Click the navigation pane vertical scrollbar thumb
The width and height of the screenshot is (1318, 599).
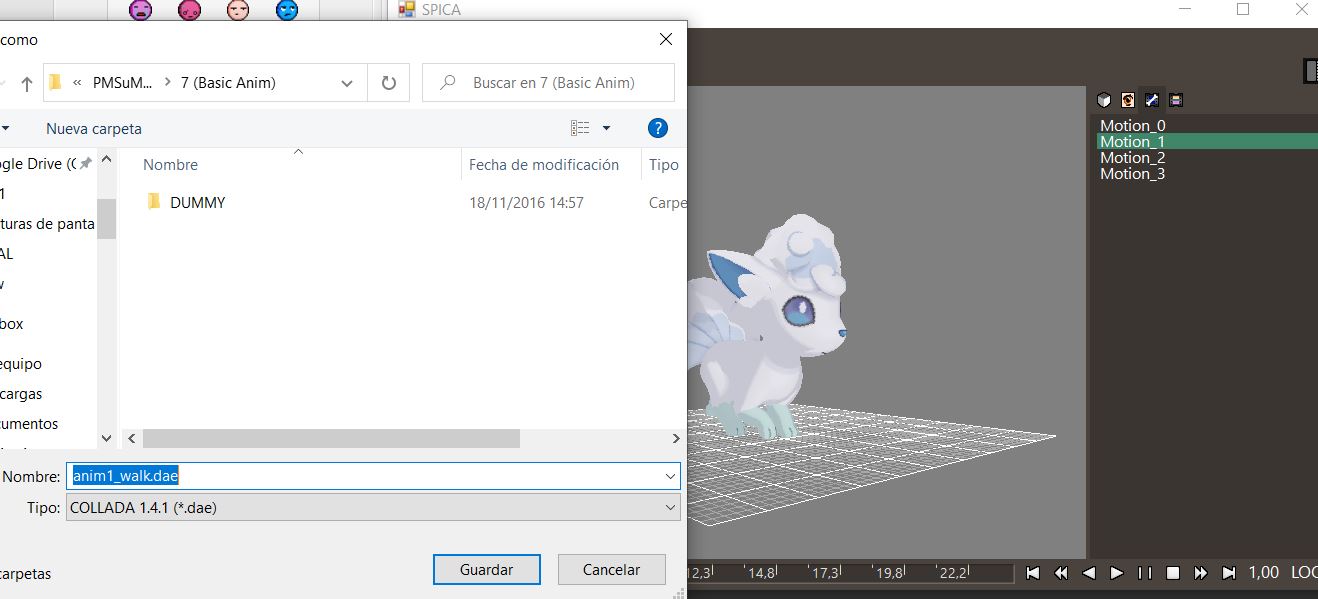pyautogui.click(x=107, y=217)
